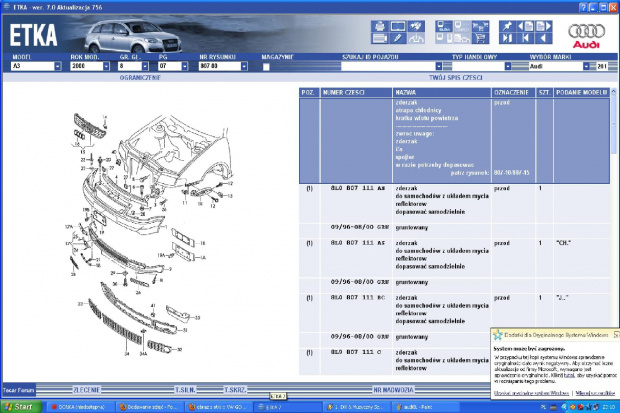Click the handshake icon in the toolbar
This screenshot has width=620, height=413.
[x=416, y=26]
